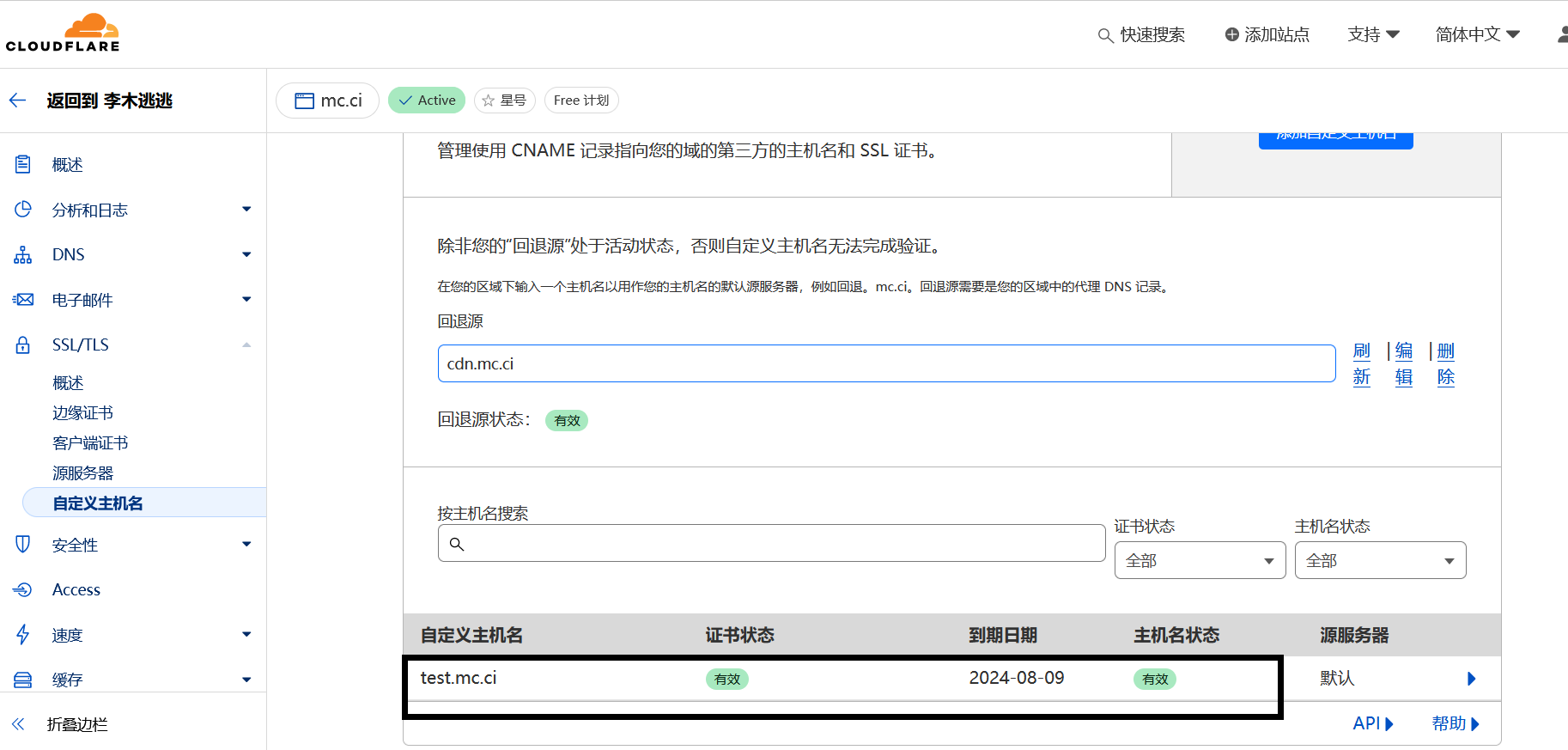Click the 电子邮件 envelope icon
Viewport: 1568px width, 750px height.
pyautogui.click(x=23, y=300)
